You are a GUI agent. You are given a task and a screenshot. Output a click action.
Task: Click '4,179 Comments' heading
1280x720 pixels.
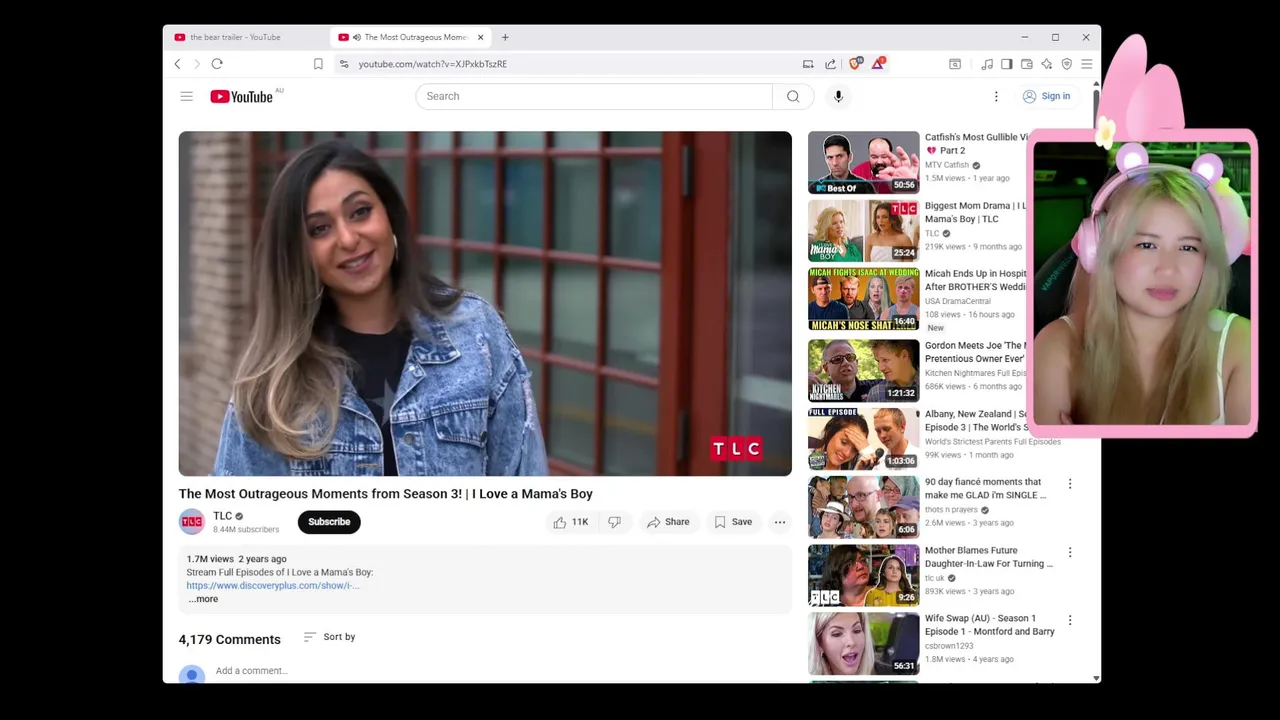230,640
